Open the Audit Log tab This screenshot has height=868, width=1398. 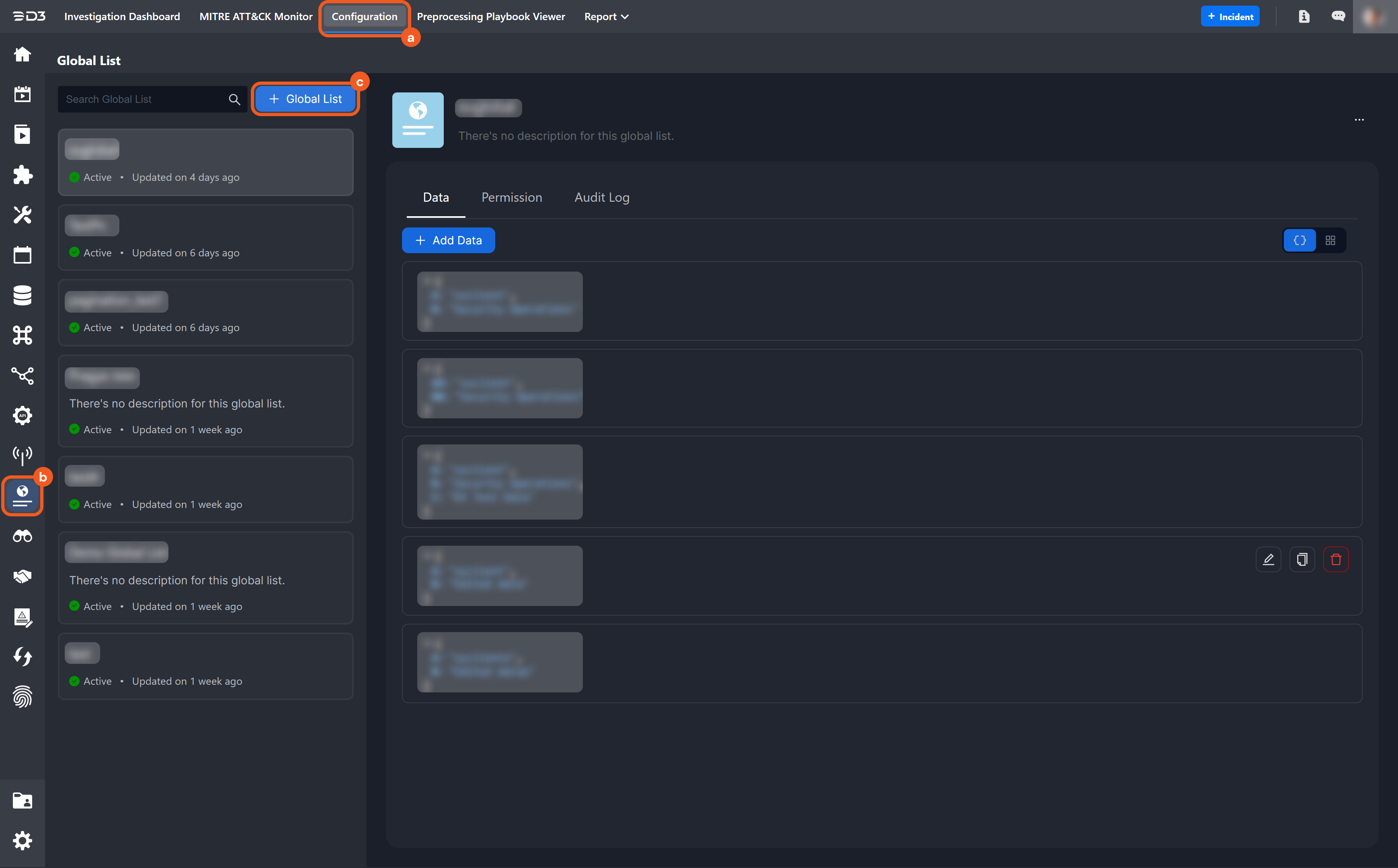point(602,197)
